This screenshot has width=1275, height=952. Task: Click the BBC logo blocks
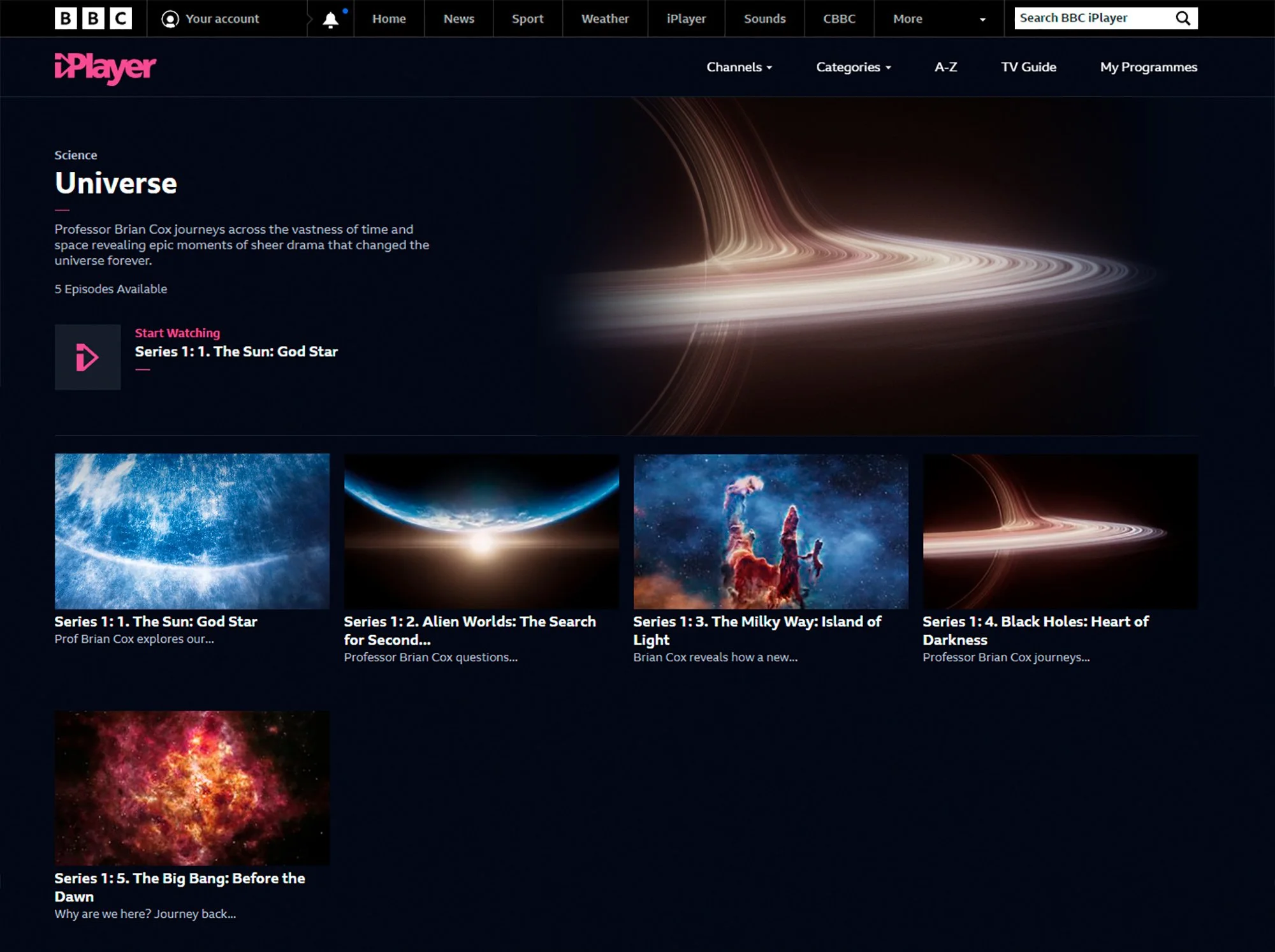(x=93, y=18)
